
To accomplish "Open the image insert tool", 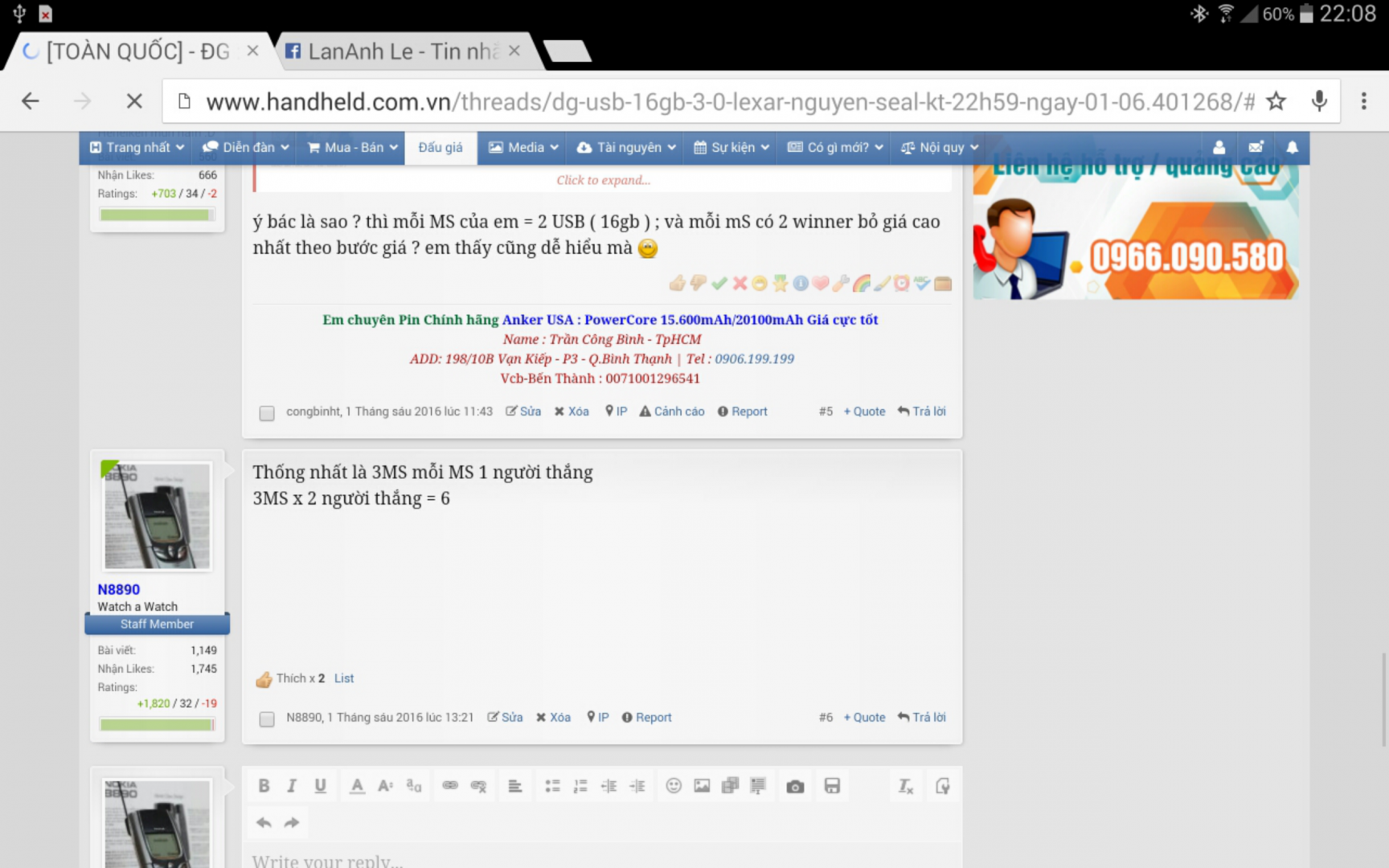I will click(702, 785).
